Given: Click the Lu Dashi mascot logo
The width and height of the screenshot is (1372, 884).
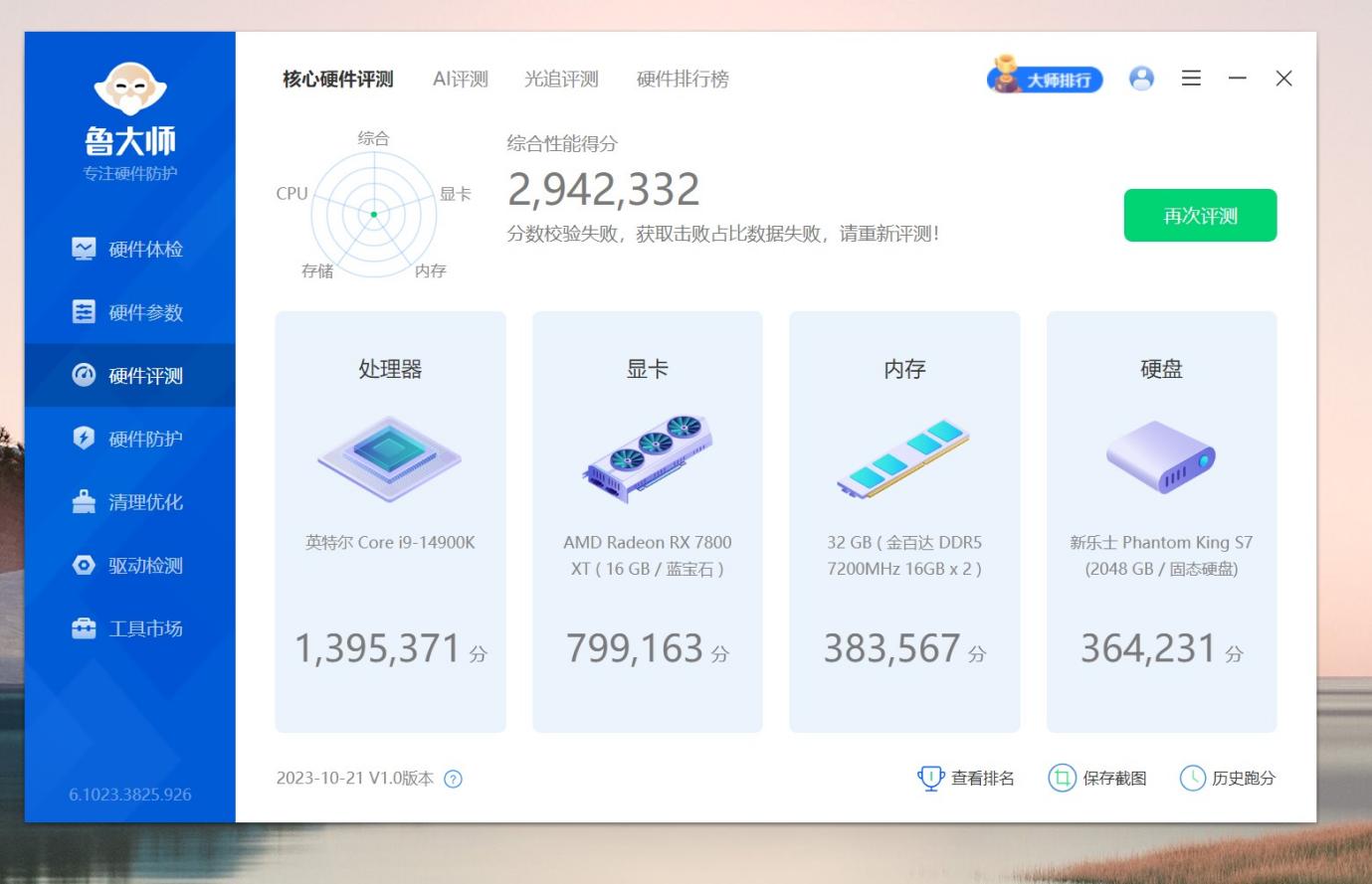Looking at the screenshot, I should pos(130,88).
